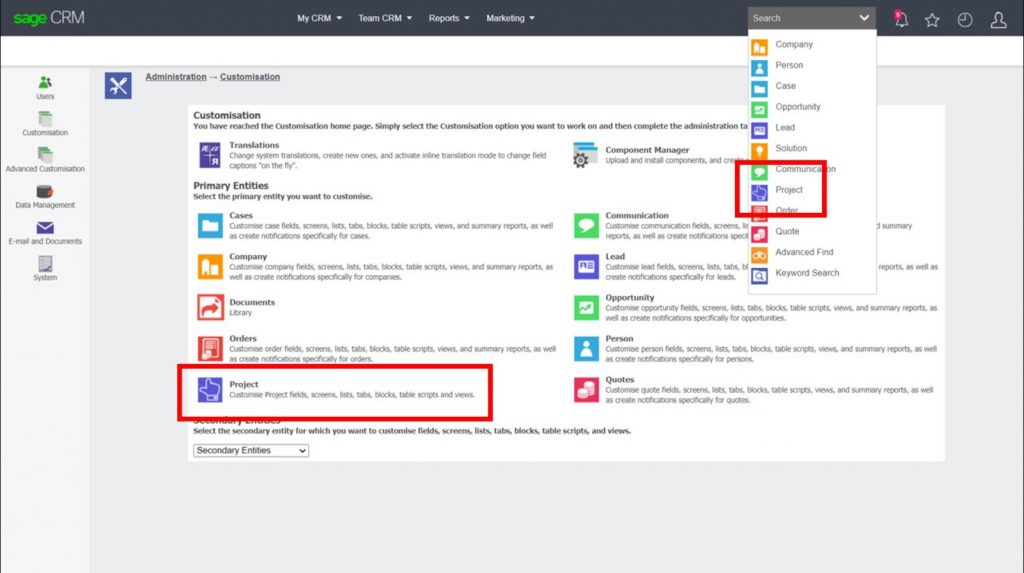Screen dimensions: 1024x573
Task: Open the Cases customisation link
Action: pyautogui.click(x=241, y=215)
